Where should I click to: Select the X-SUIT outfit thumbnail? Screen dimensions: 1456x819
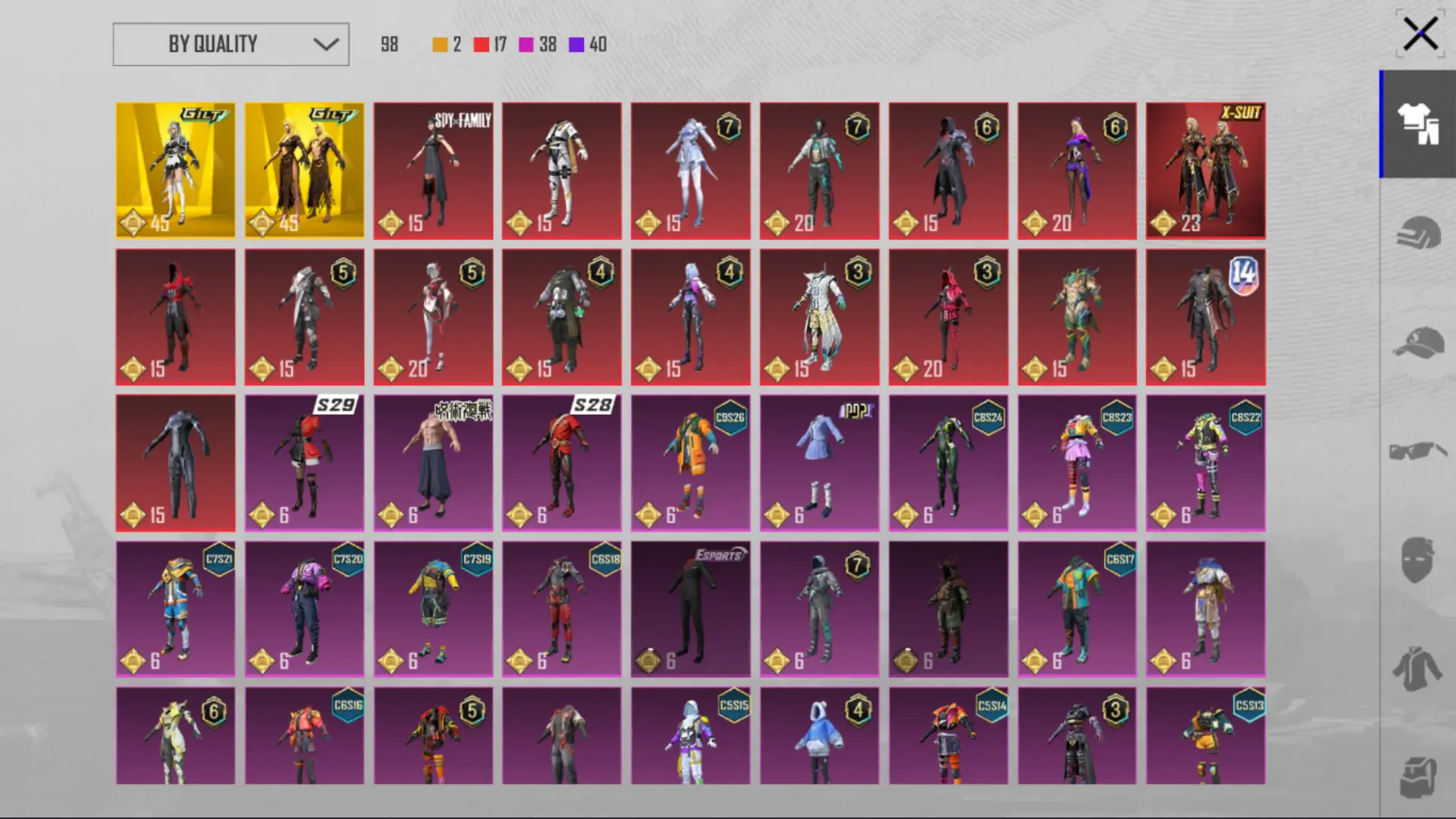[1205, 171]
